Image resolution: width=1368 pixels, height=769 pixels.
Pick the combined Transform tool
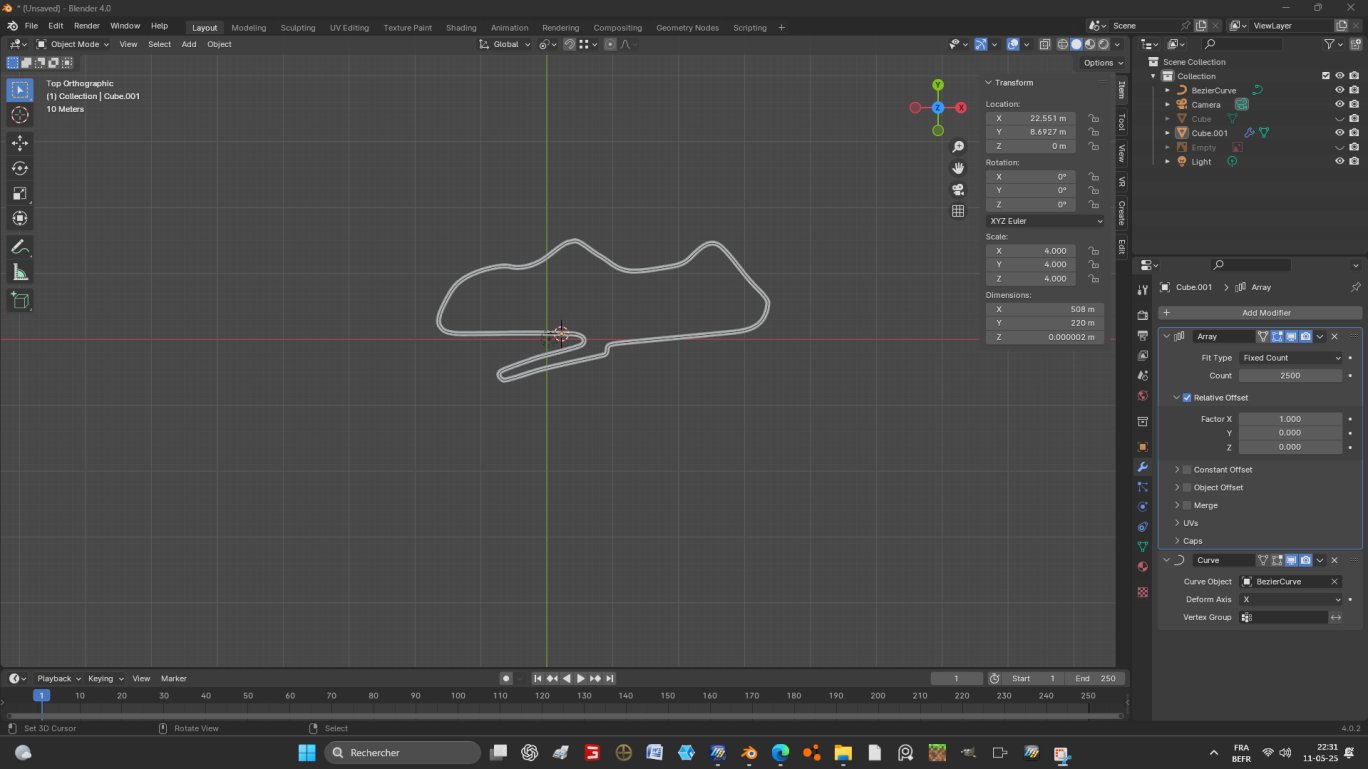(20, 218)
